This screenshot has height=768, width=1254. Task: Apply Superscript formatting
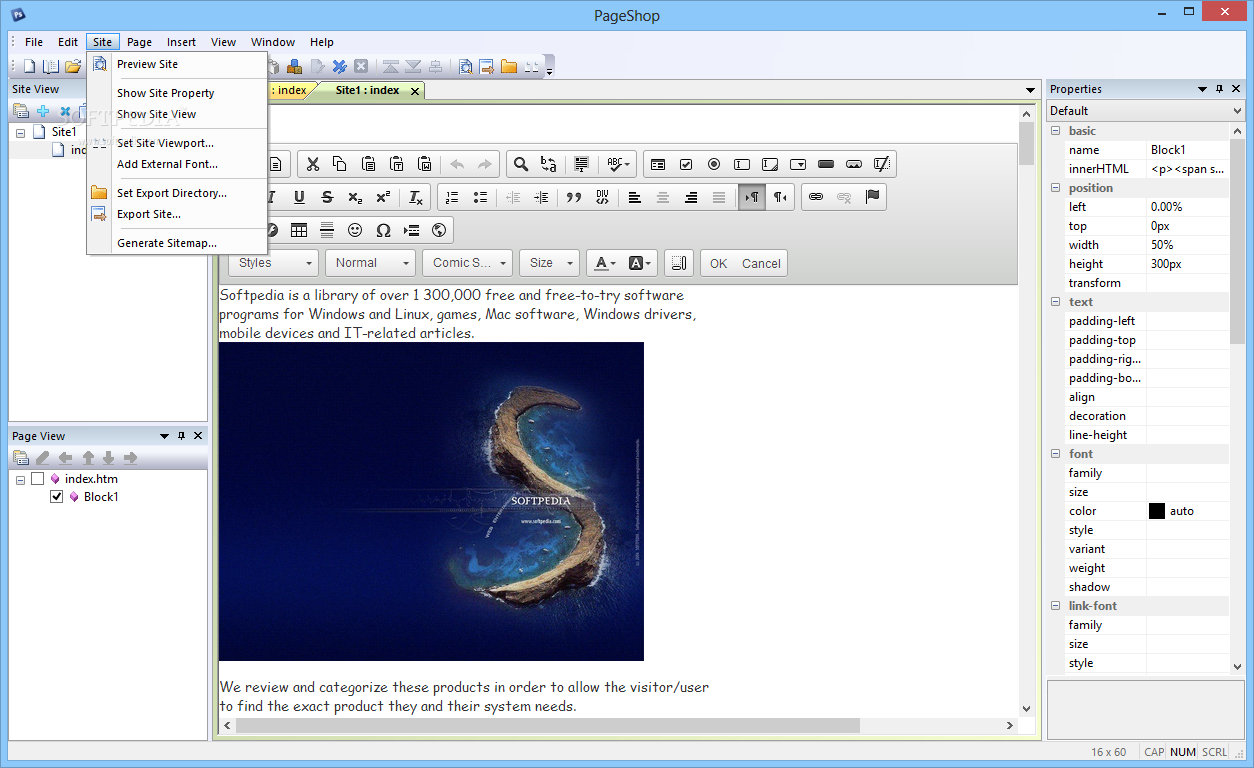click(x=383, y=197)
